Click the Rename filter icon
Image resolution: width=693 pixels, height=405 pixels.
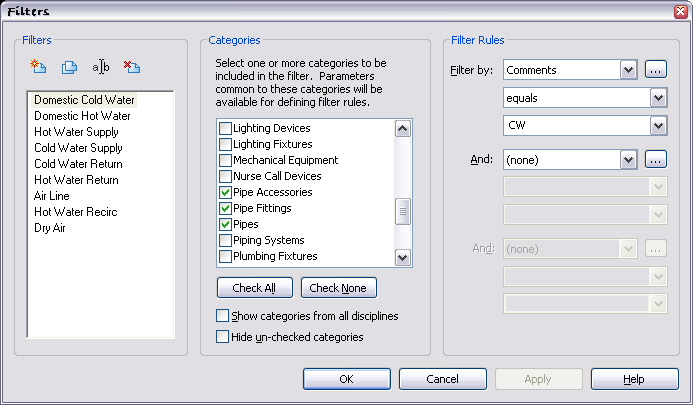point(100,67)
